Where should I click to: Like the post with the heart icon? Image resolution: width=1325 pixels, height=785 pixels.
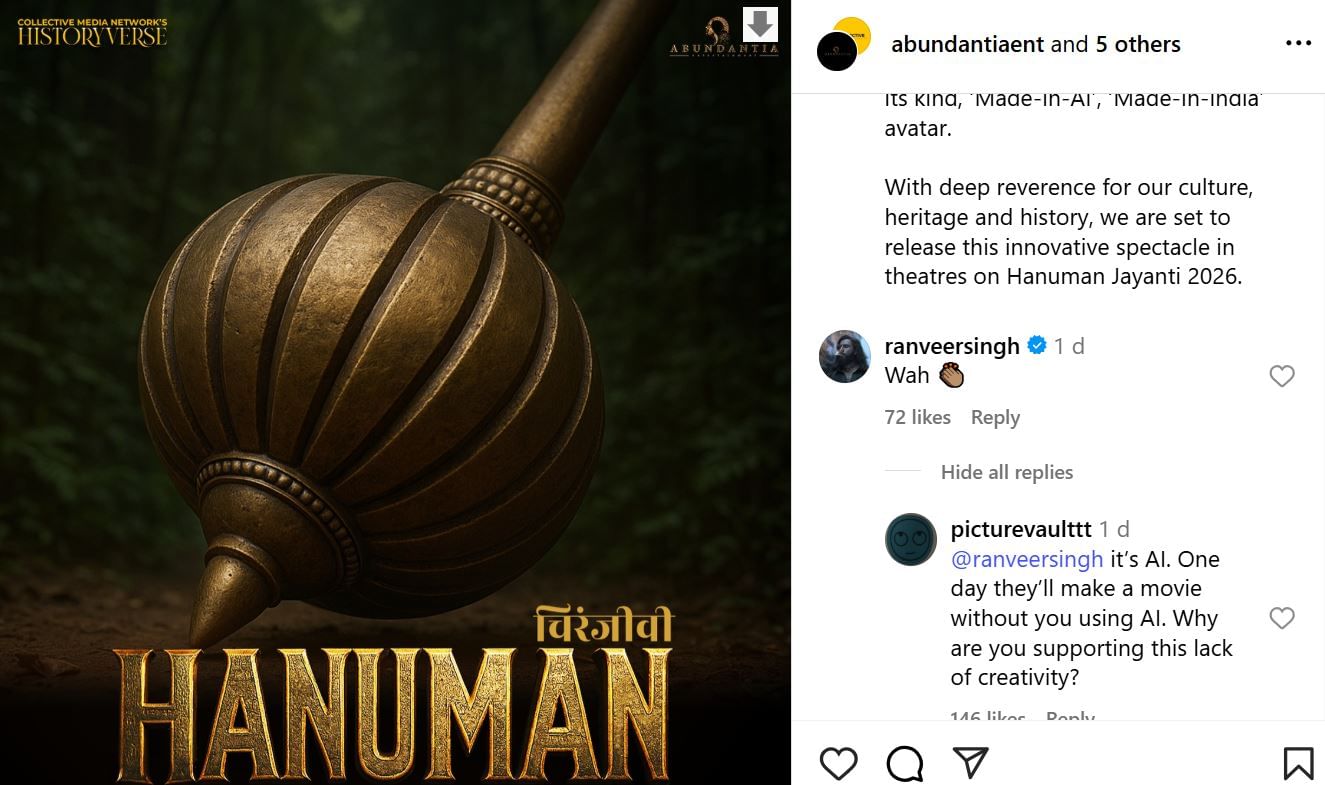[x=838, y=763]
